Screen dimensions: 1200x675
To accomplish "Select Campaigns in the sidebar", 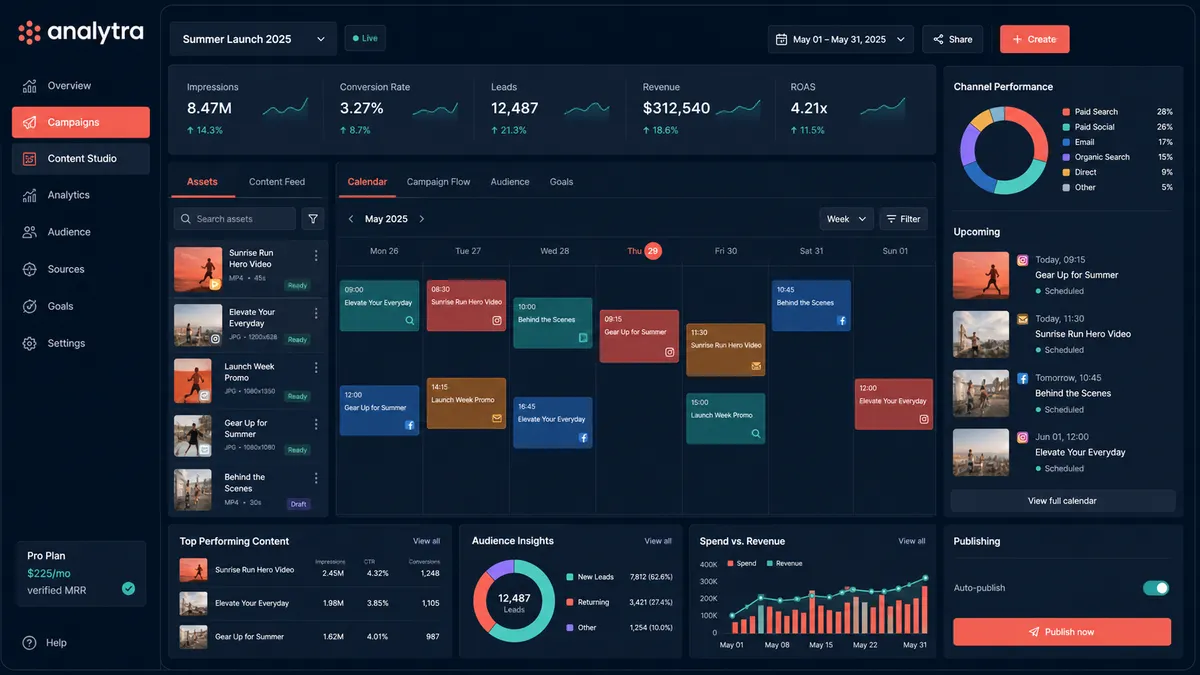I will [81, 122].
